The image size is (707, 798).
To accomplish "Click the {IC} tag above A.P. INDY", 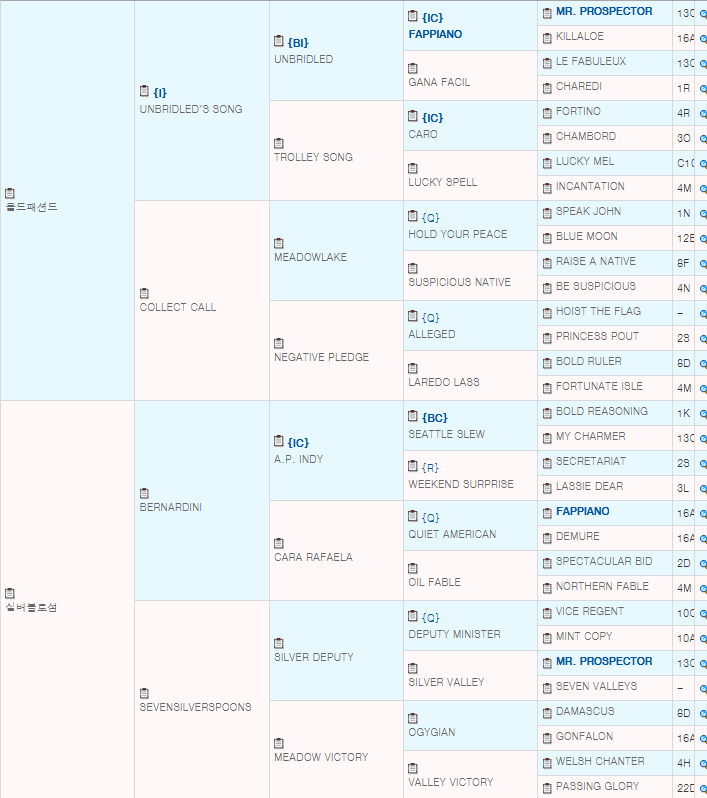I will [x=298, y=443].
